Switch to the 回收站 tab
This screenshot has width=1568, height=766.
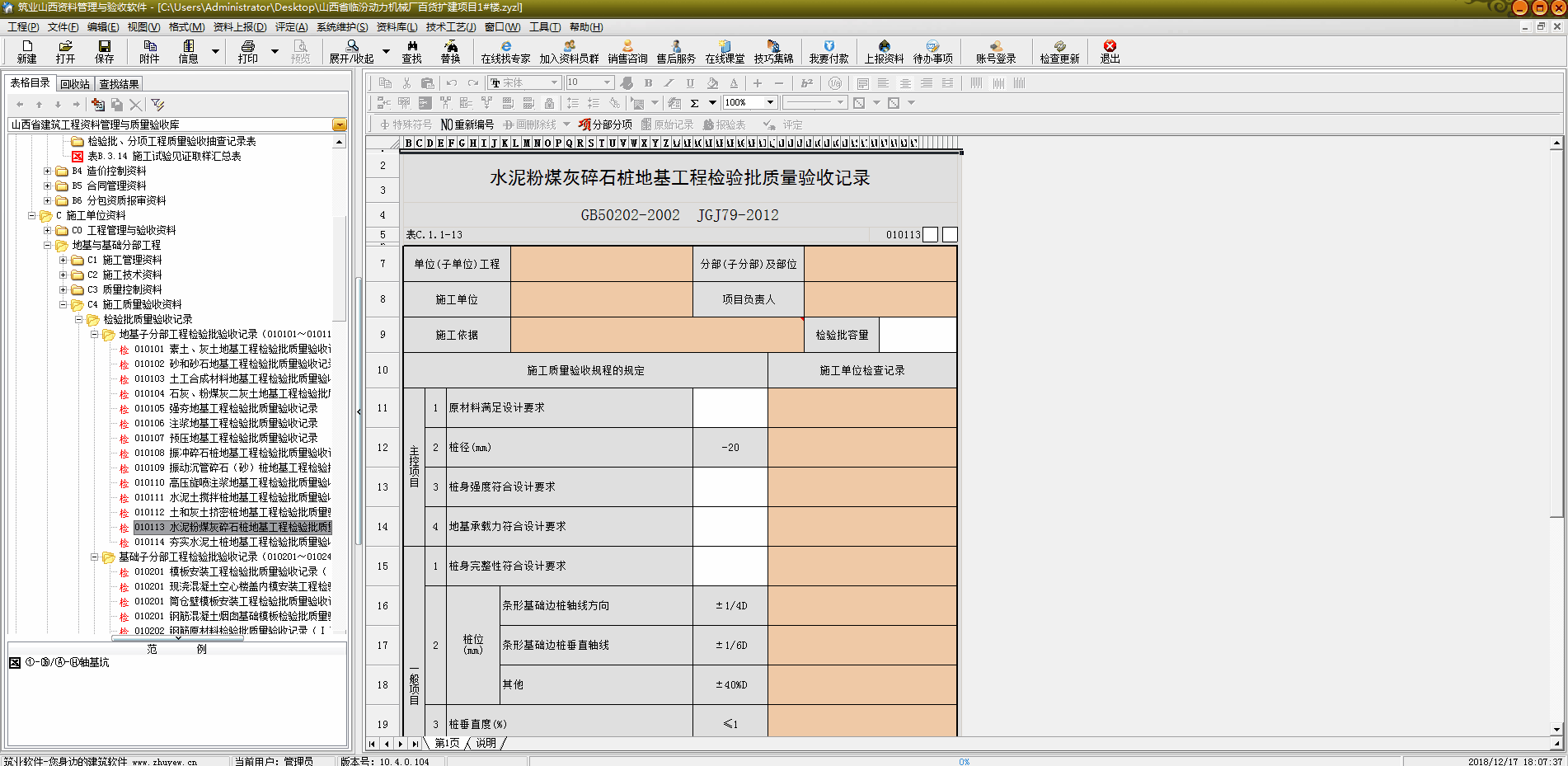[x=75, y=84]
